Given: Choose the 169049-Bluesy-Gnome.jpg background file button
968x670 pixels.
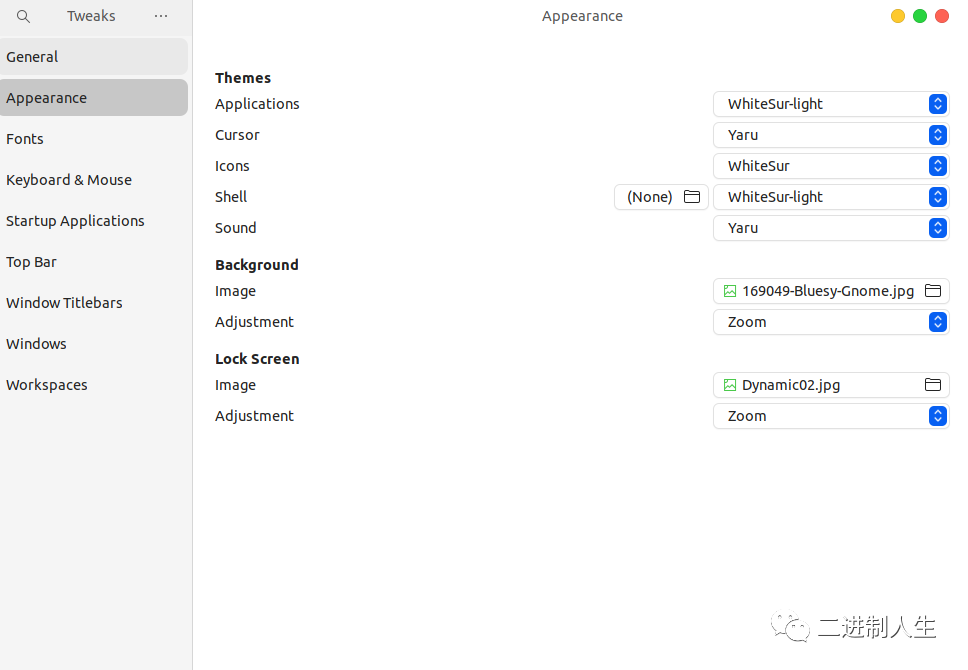Looking at the screenshot, I should point(818,291).
